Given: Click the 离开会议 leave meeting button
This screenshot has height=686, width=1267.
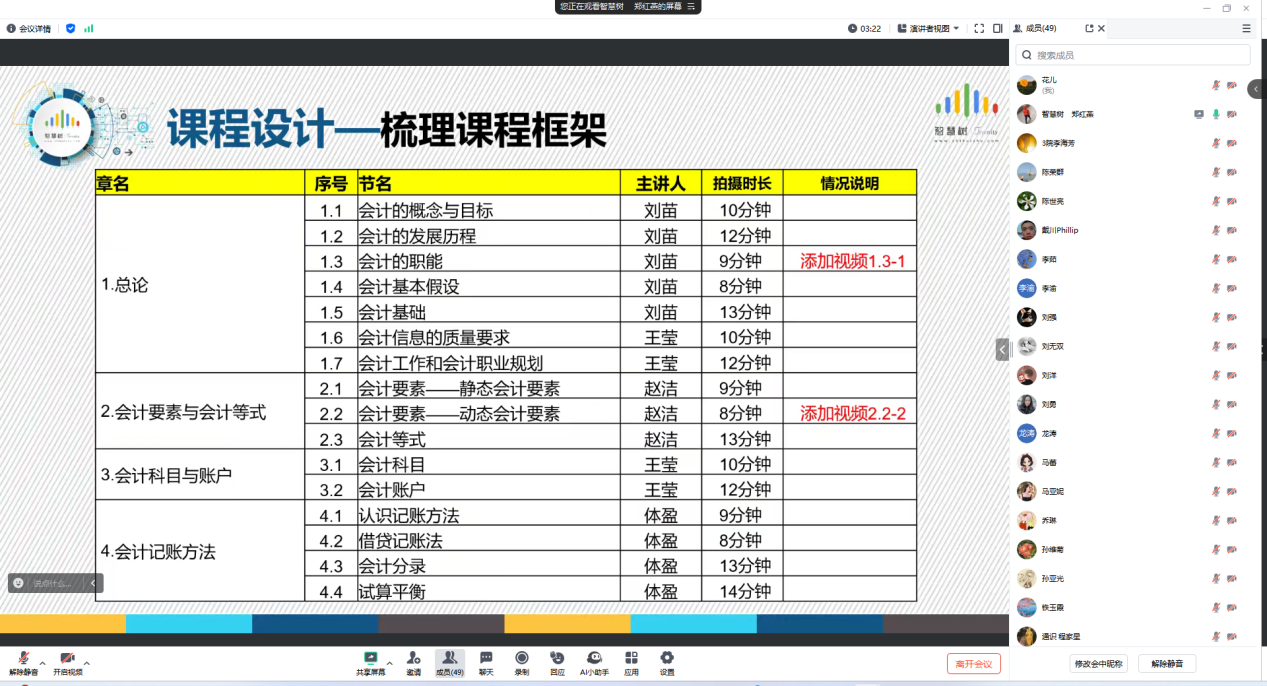Looking at the screenshot, I should 973,663.
